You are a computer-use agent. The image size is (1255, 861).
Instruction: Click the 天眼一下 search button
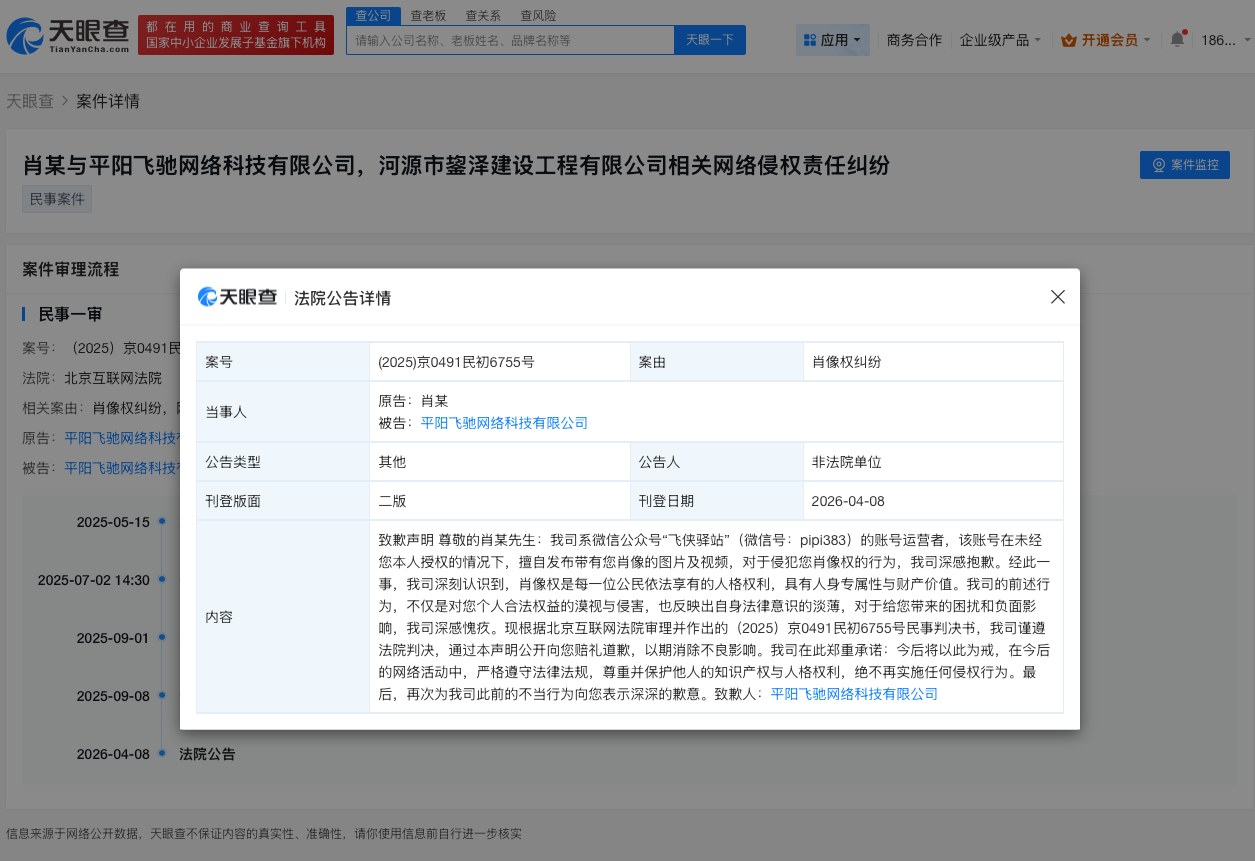point(709,39)
